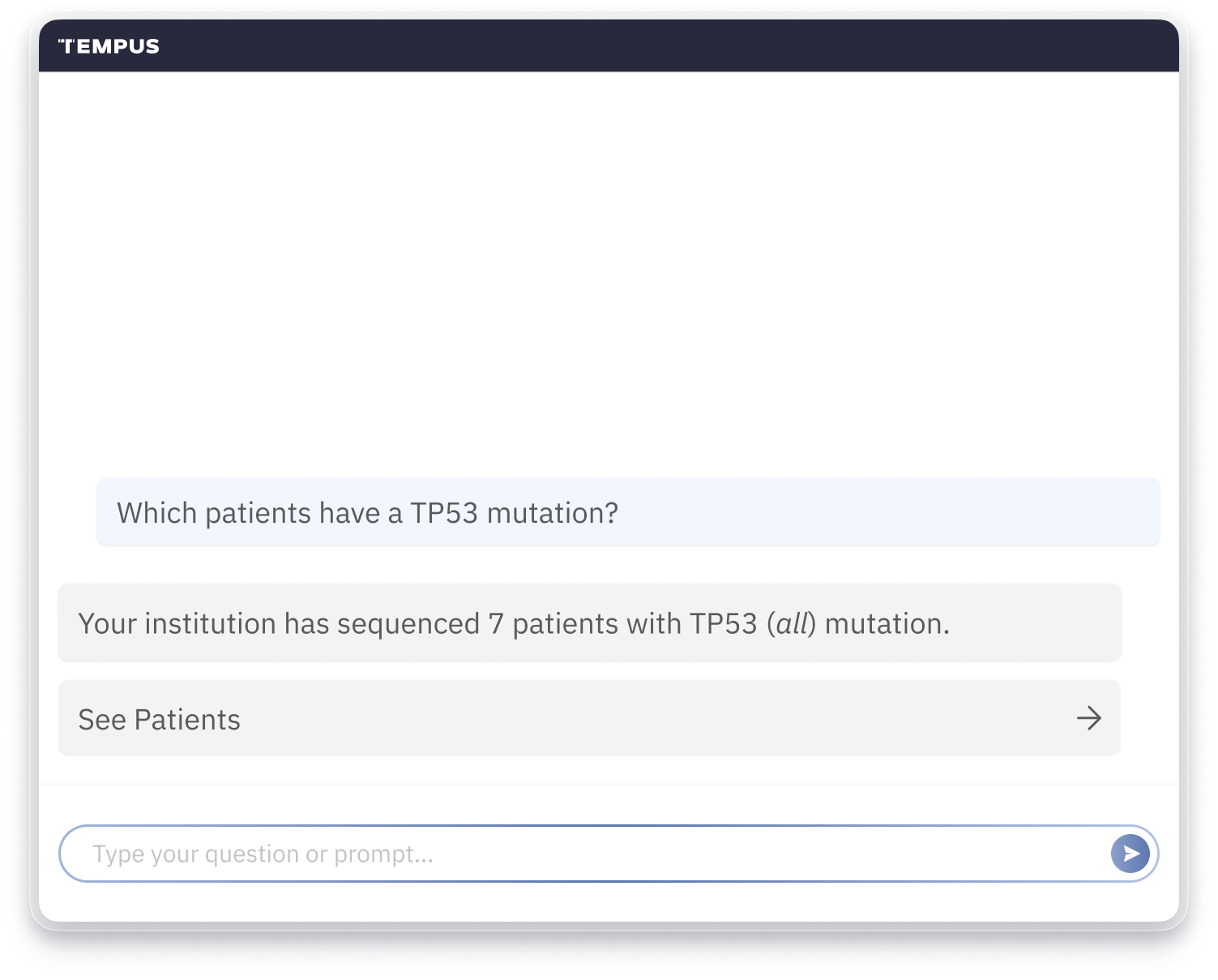Click the Tempus logo in header
1218x980 pixels.
coord(109,46)
